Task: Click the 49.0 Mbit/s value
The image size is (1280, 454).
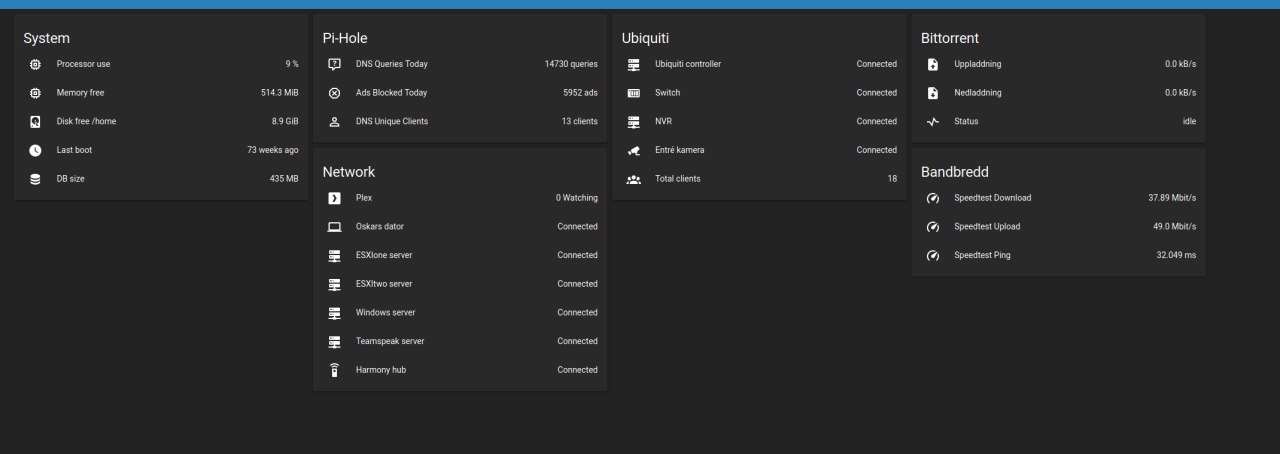Action: click(x=1175, y=227)
